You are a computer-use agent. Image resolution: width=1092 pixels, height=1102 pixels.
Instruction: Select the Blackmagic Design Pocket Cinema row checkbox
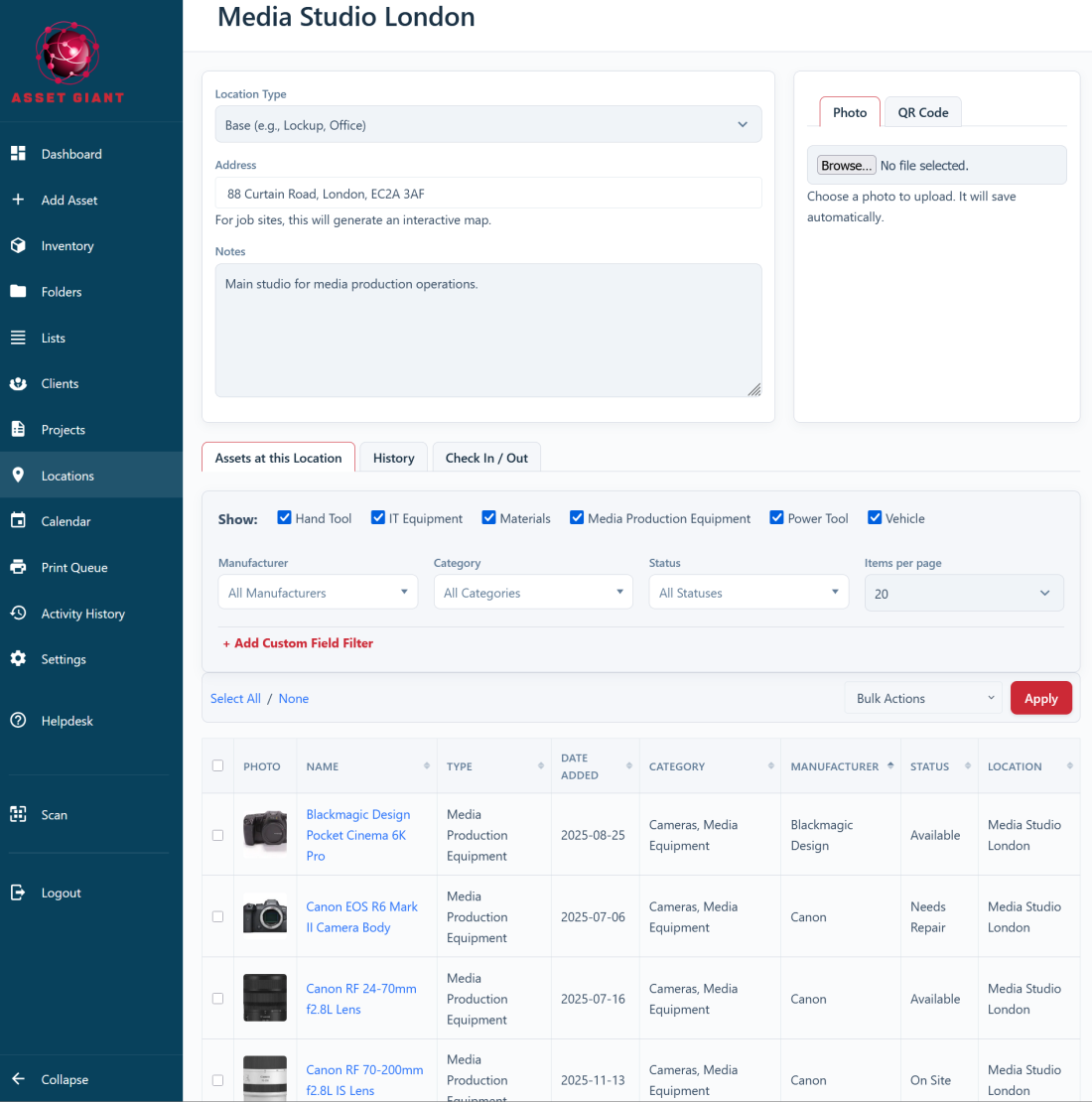coord(217,835)
